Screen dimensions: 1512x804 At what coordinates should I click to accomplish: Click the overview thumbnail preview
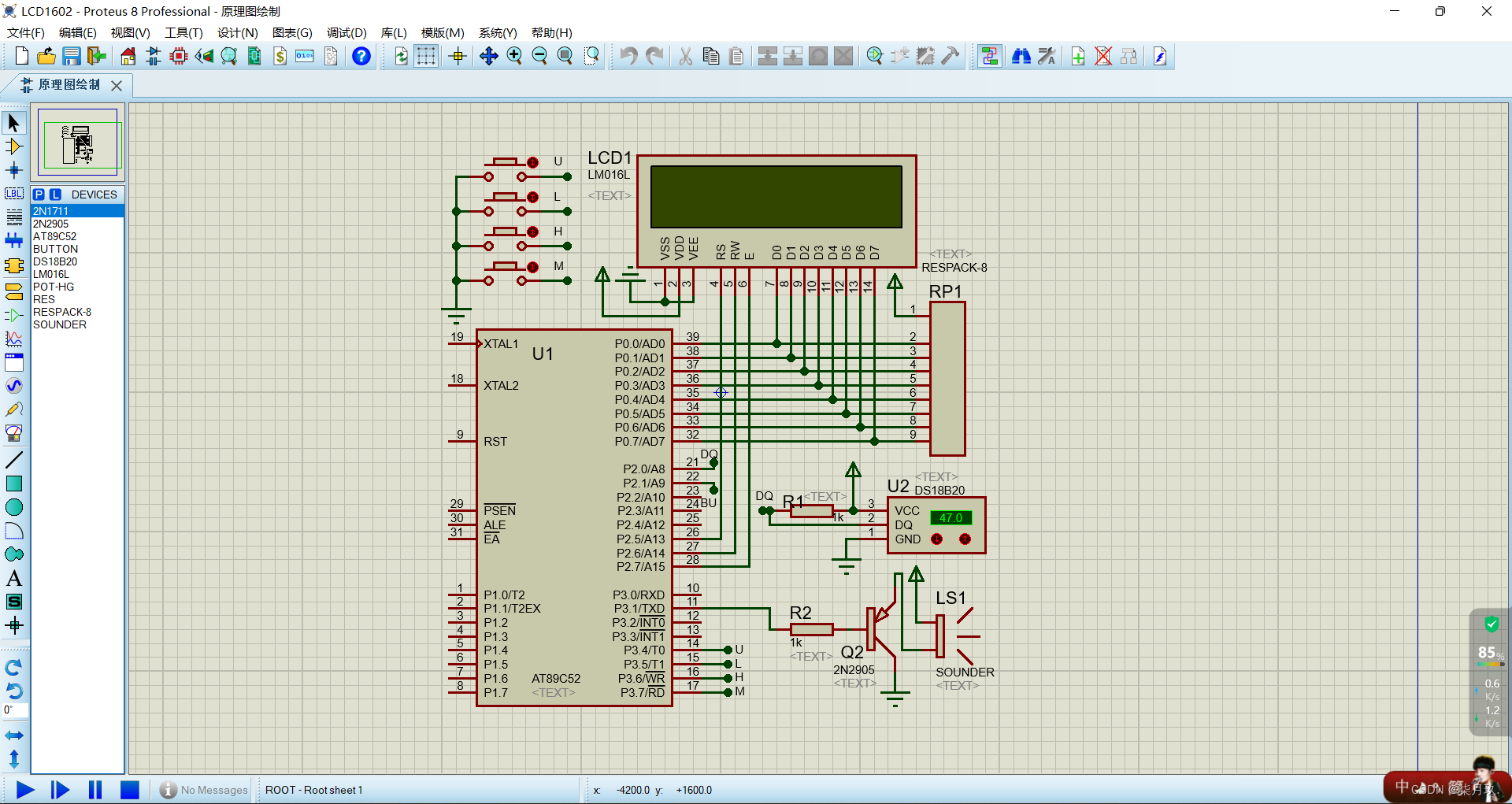(78, 143)
